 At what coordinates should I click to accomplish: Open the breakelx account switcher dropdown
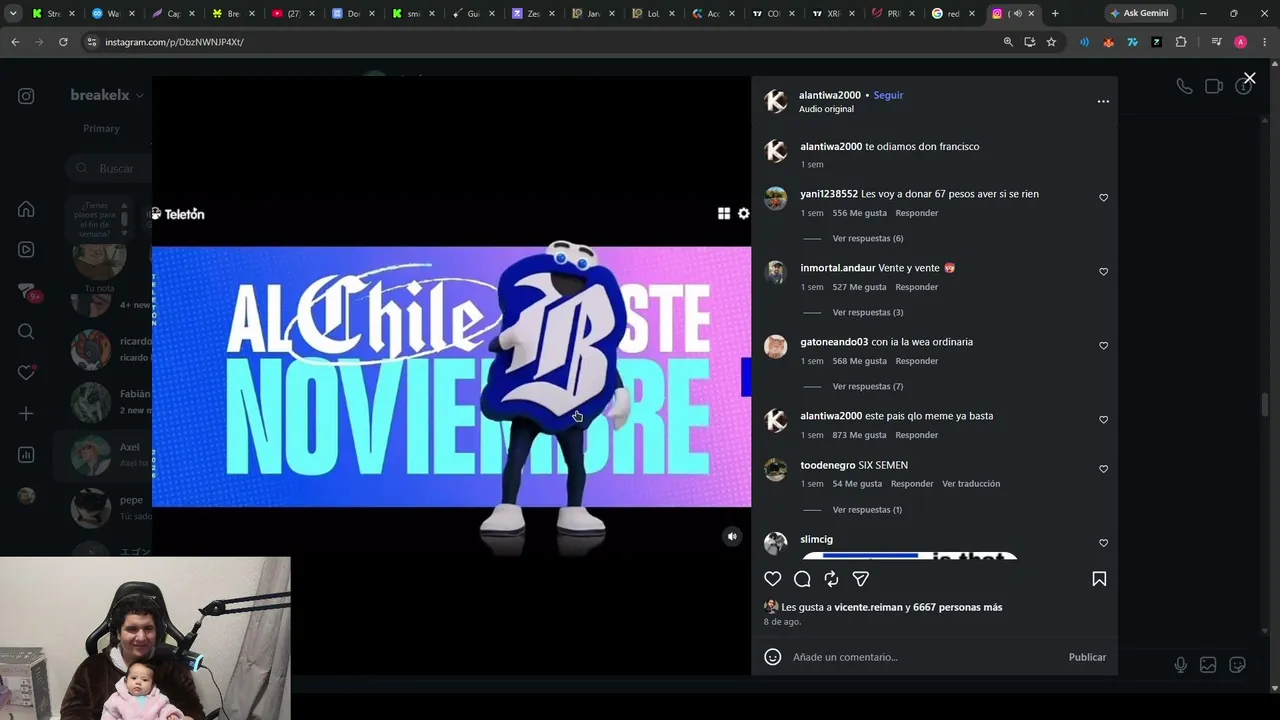click(107, 95)
